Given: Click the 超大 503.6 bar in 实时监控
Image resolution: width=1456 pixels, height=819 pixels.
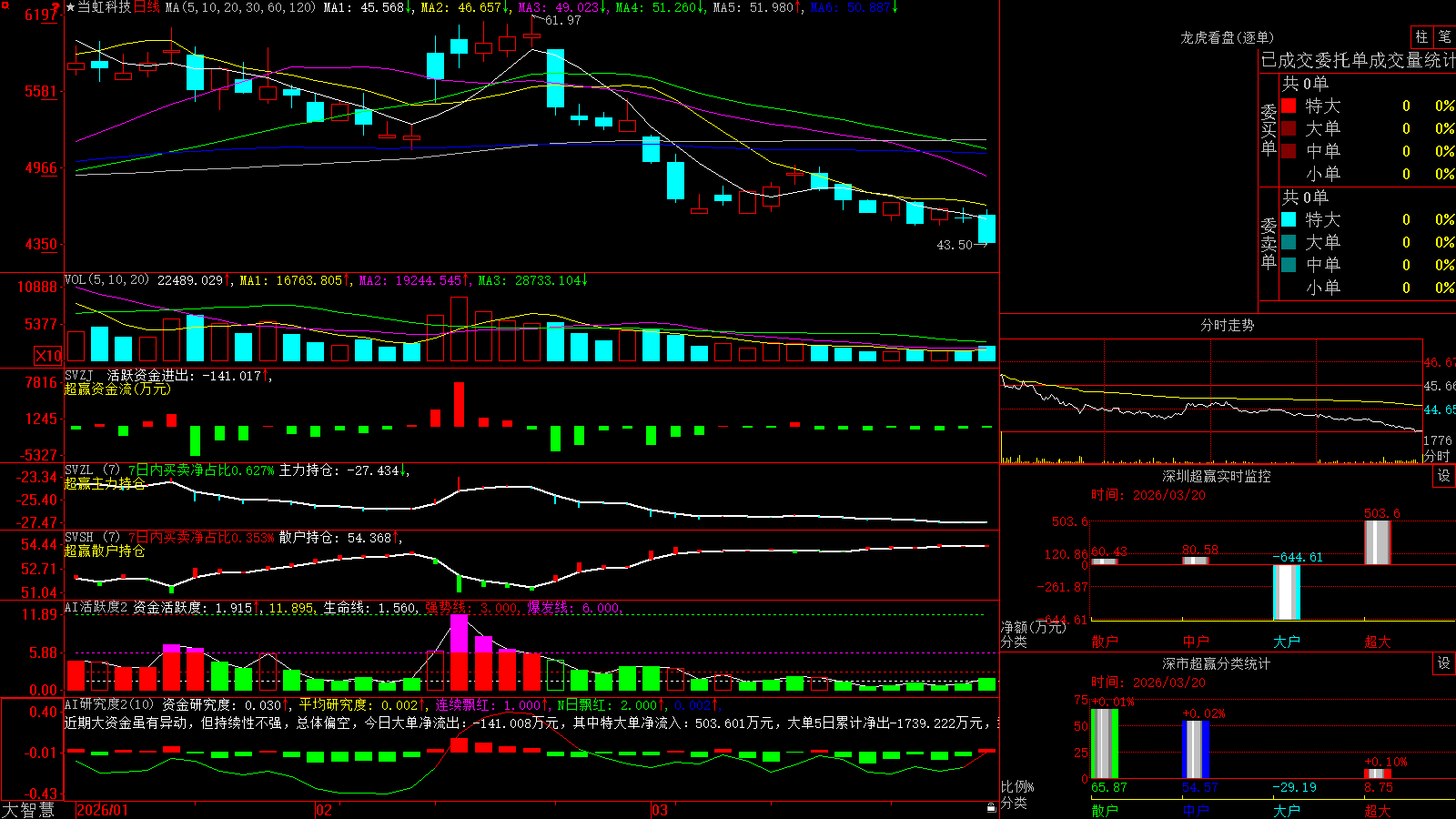Looking at the screenshot, I should coord(1378,542).
